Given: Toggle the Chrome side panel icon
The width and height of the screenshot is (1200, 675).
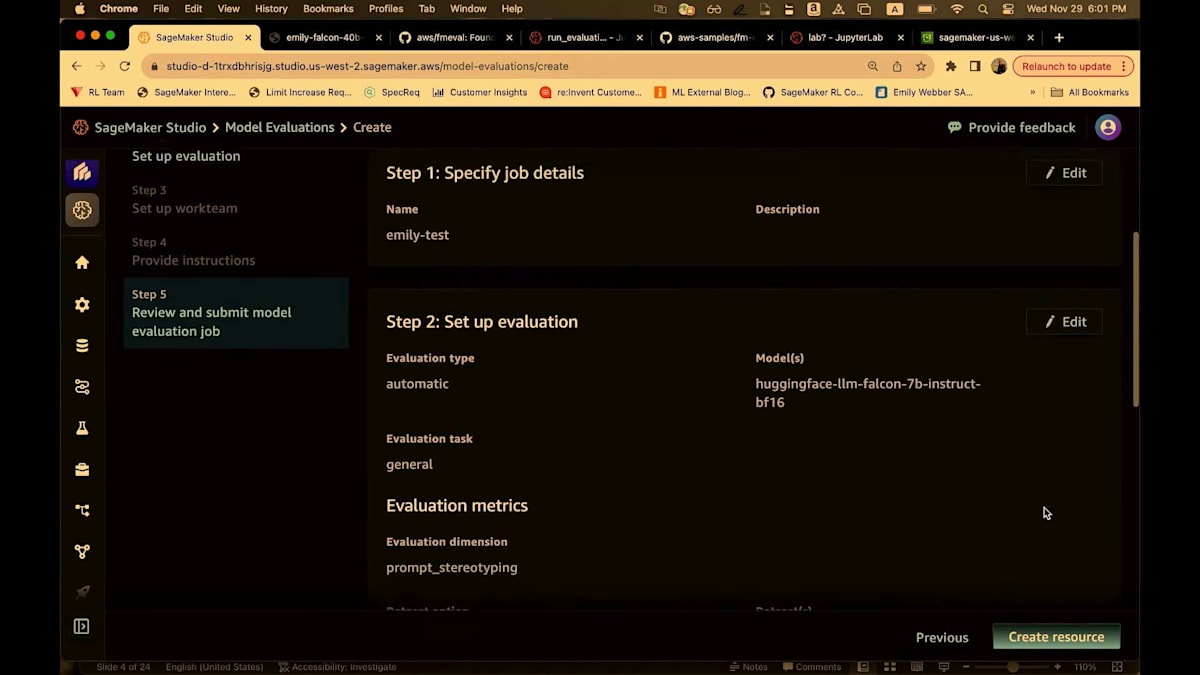Looking at the screenshot, I should point(975,66).
